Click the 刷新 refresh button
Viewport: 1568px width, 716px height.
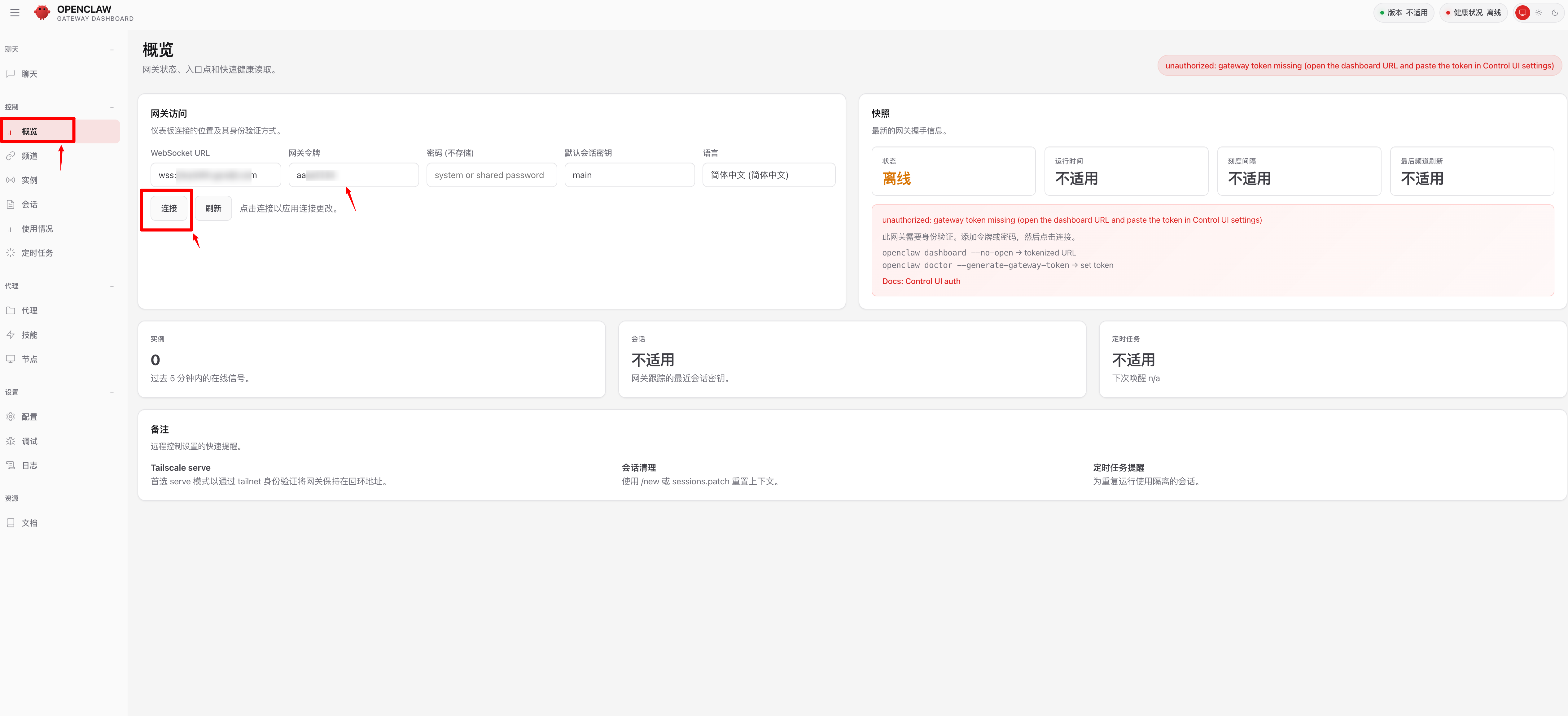coord(213,209)
